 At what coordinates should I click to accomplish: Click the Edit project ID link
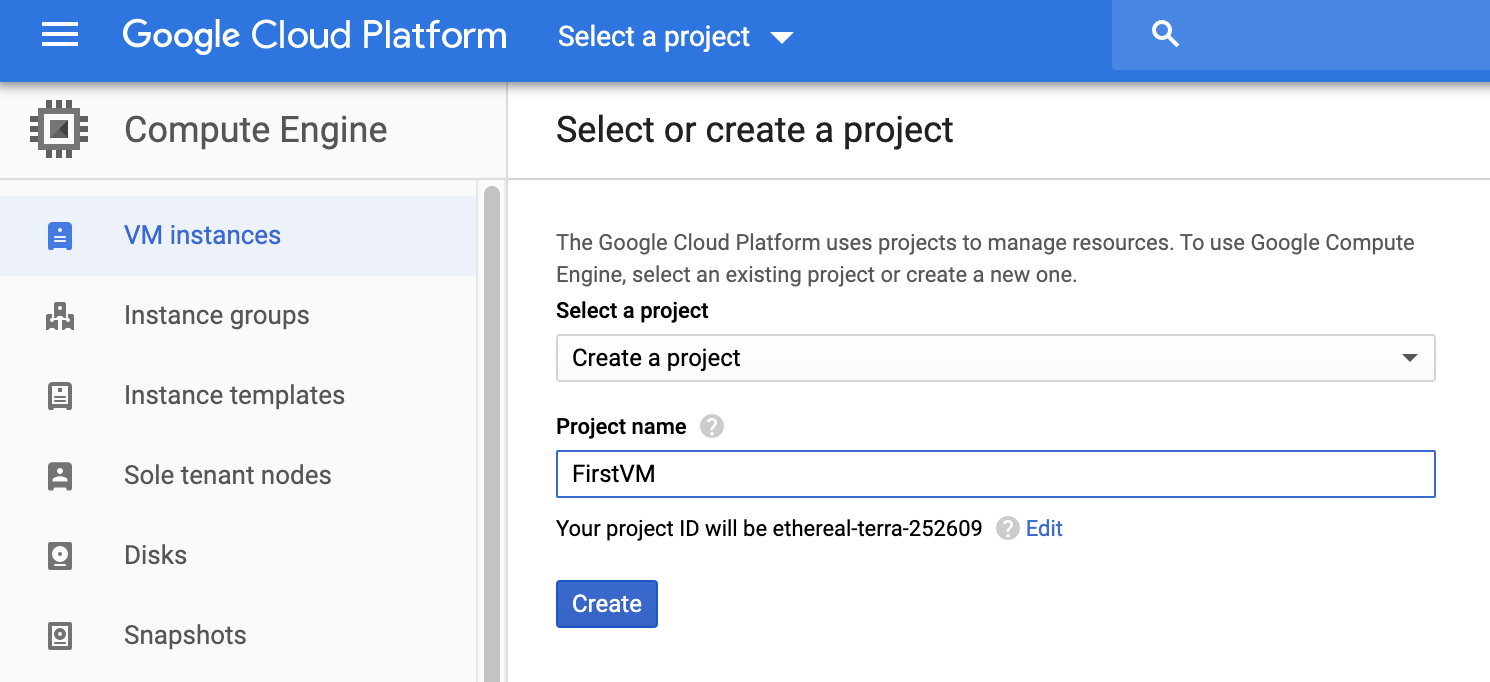(x=1044, y=528)
